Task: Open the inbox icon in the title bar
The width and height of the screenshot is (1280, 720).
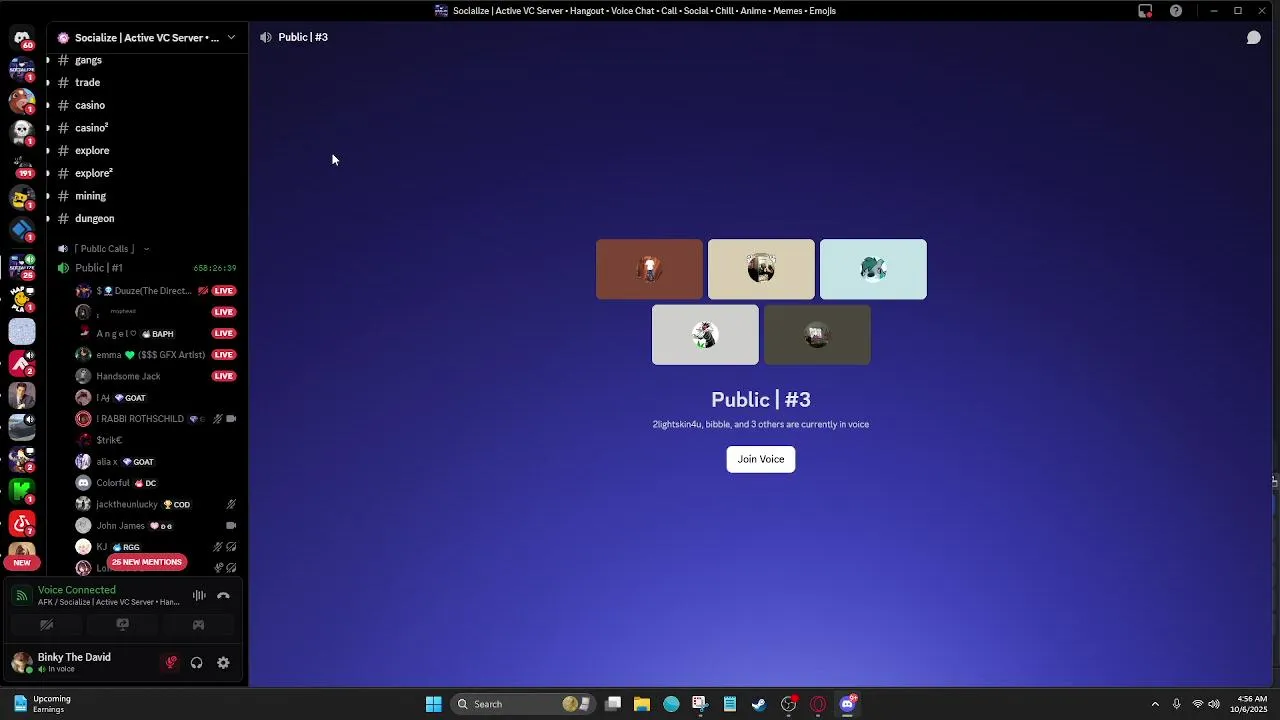Action: [1145, 11]
